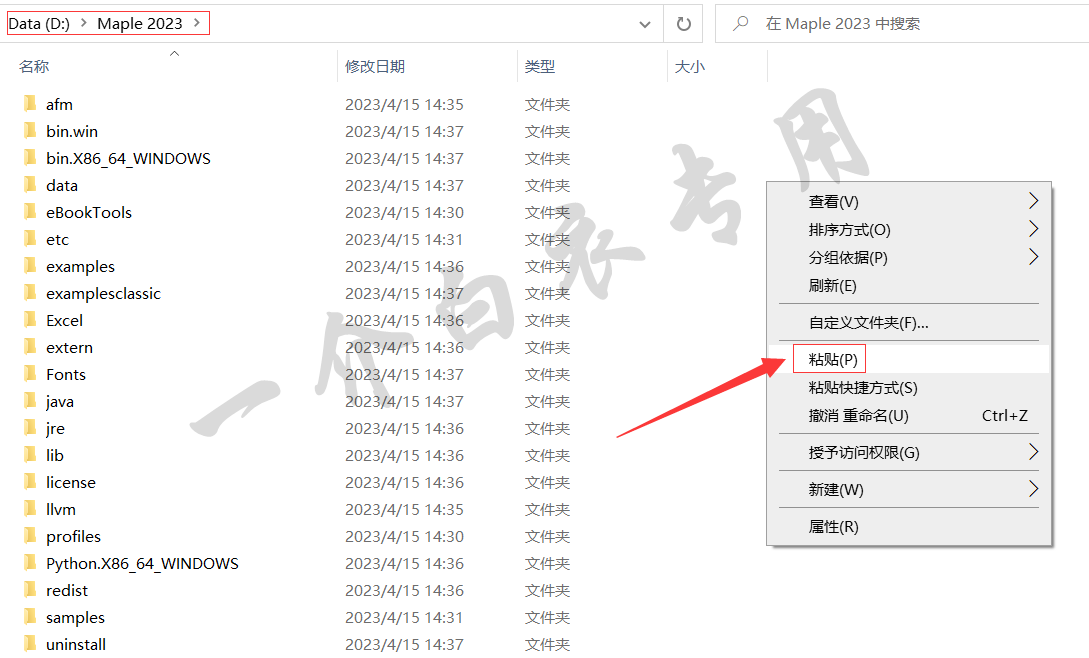
Task: Click the bin.X86_64_WINDOWS folder icon
Action: [30, 158]
